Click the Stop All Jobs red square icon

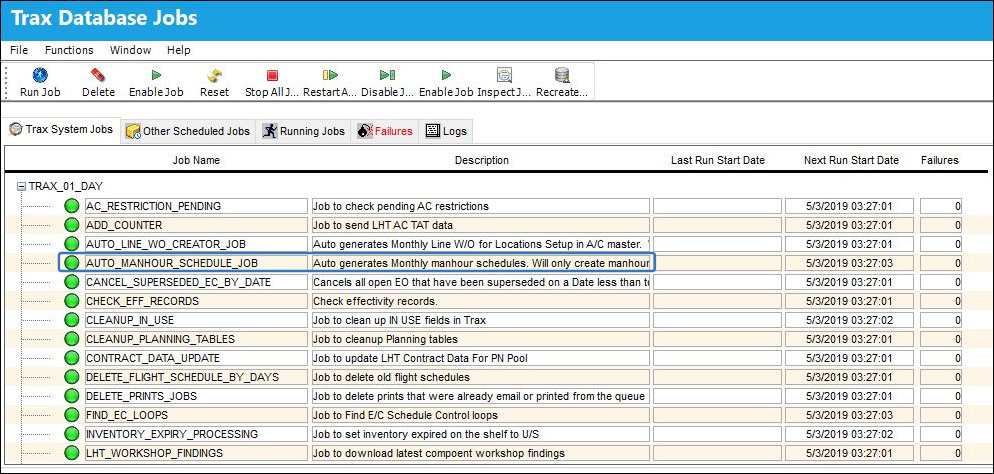coord(273,75)
